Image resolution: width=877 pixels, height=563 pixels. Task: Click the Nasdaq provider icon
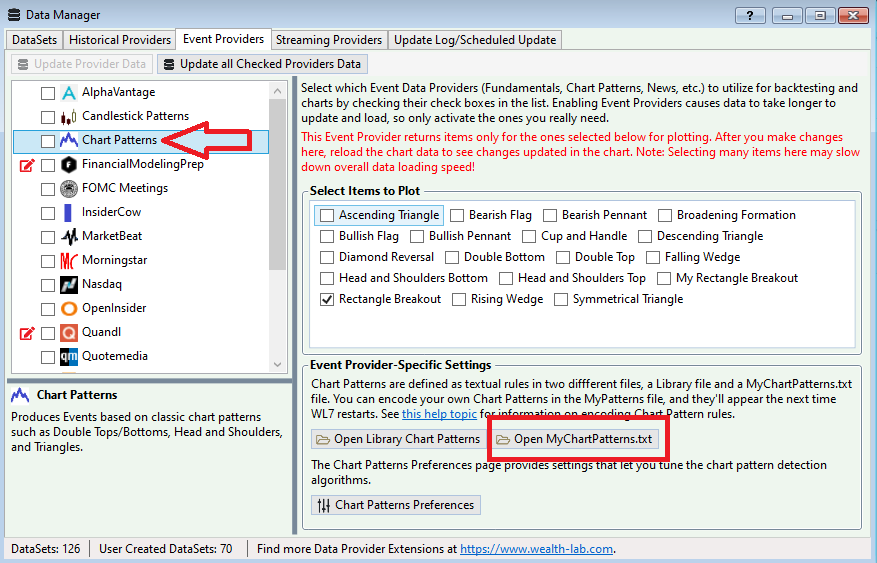pyautogui.click(x=69, y=285)
